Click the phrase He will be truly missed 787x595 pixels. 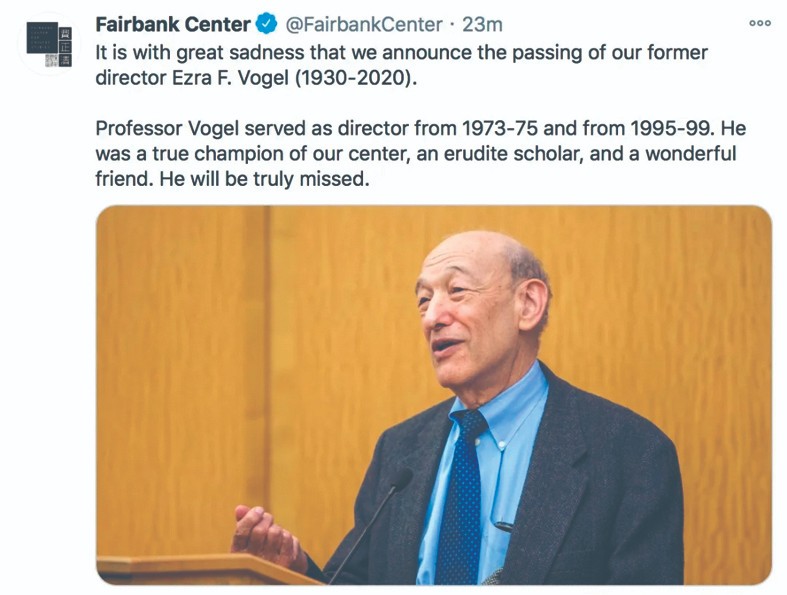pos(265,179)
